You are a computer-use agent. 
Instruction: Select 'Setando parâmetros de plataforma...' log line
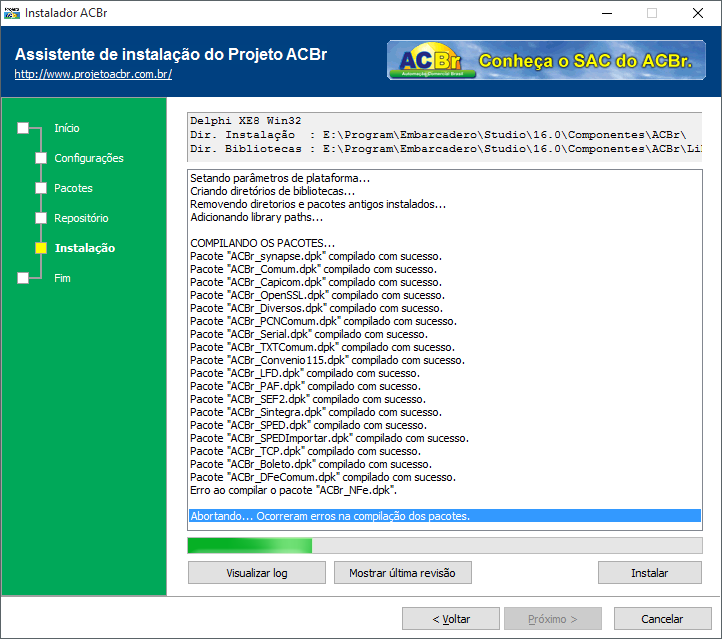point(280,178)
